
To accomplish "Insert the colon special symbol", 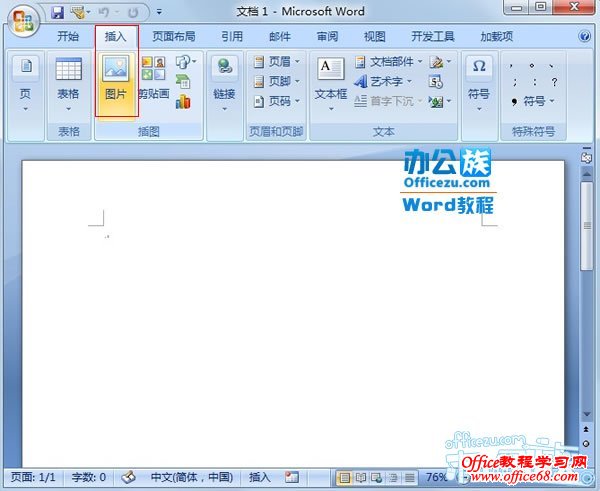I will 535,82.
